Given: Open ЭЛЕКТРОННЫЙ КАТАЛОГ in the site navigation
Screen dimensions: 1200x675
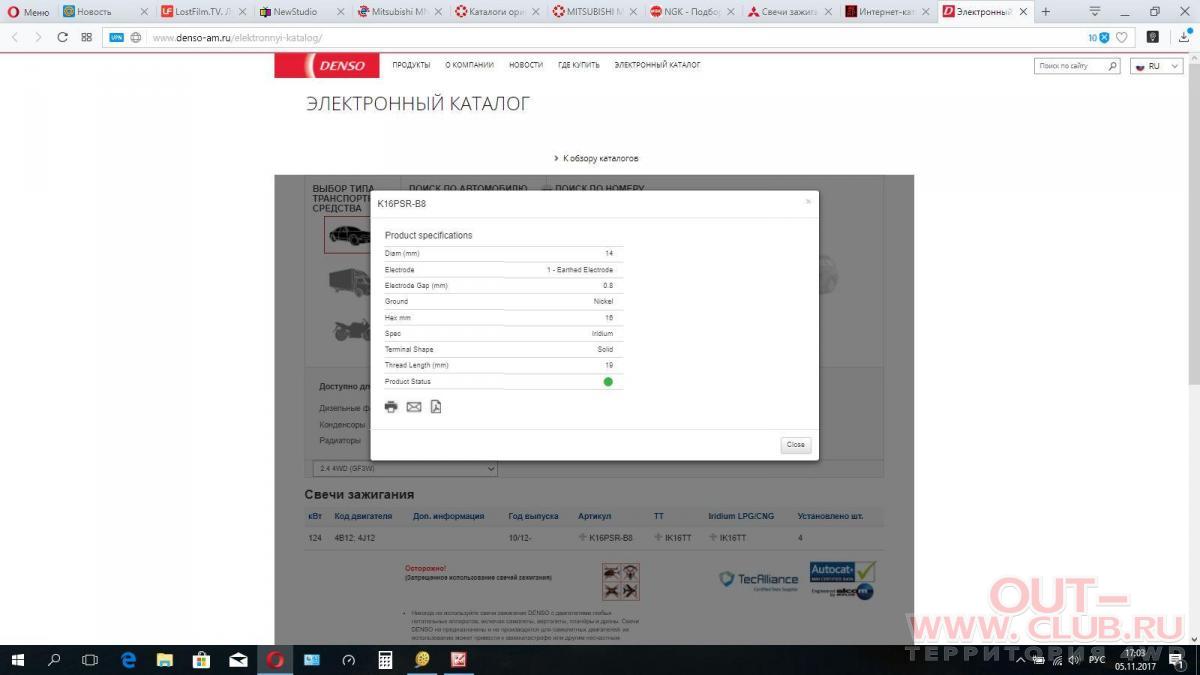Looking at the screenshot, I should coord(657,65).
